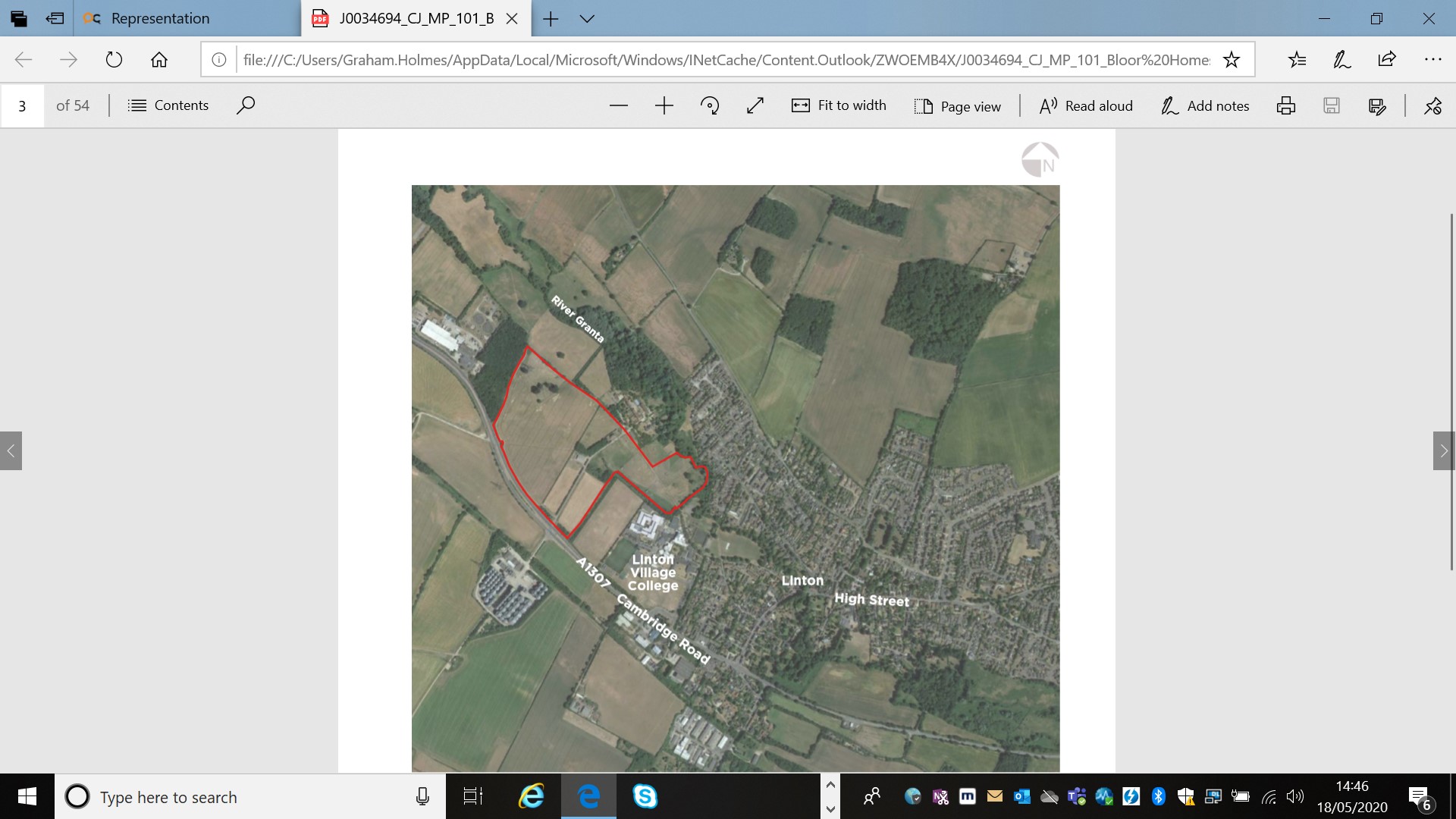Click the full screen expand icon
The width and height of the screenshot is (1456, 819).
755,105
